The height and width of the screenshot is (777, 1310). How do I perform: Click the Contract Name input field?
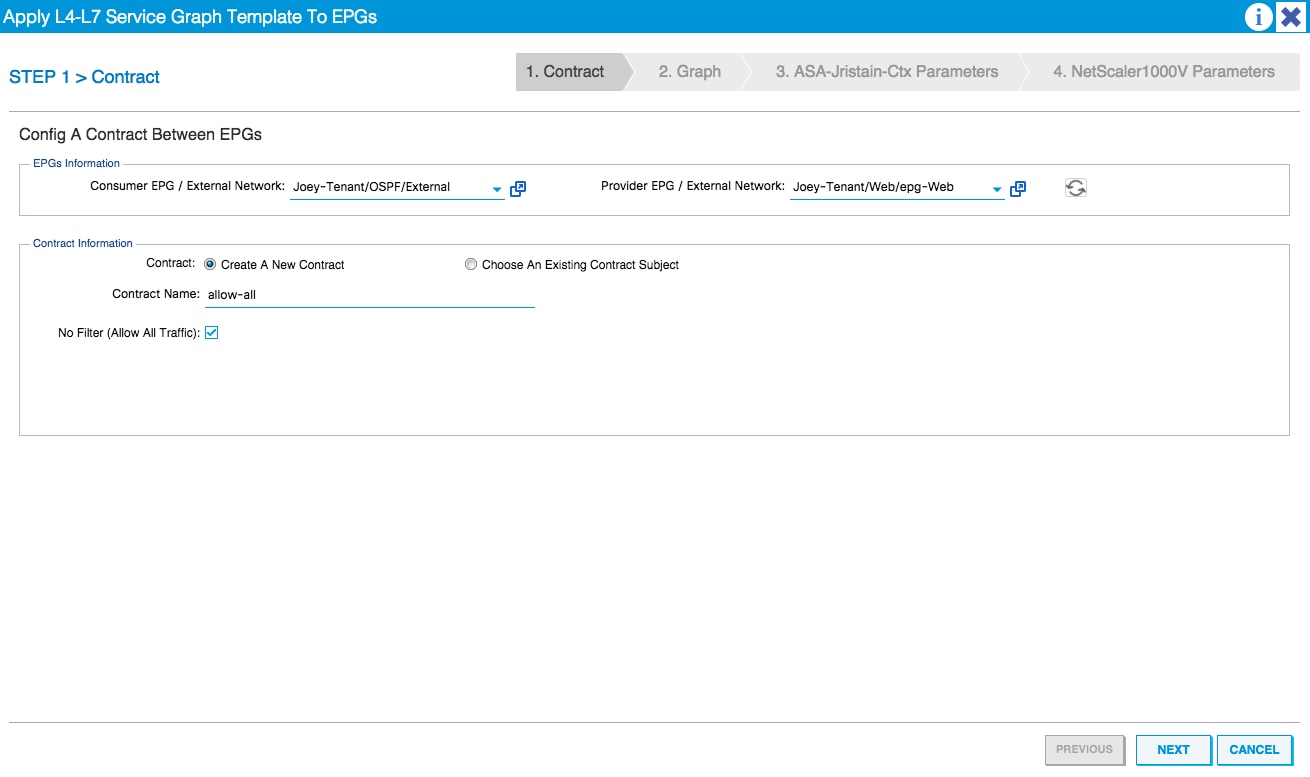point(370,294)
